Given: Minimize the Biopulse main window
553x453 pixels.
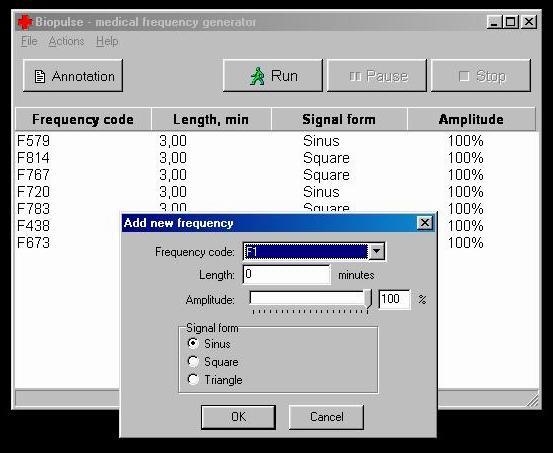Looking at the screenshot, I should click(x=494, y=22).
